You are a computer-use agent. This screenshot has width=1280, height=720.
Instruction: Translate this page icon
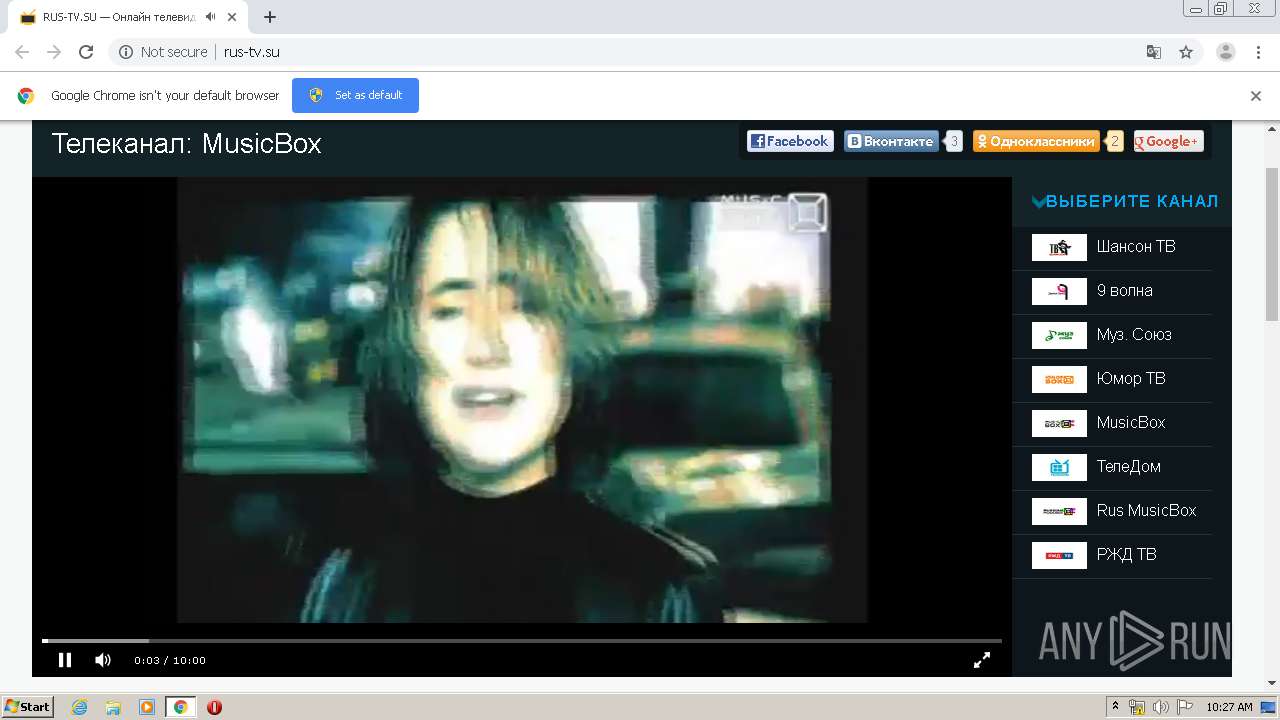tap(1153, 52)
